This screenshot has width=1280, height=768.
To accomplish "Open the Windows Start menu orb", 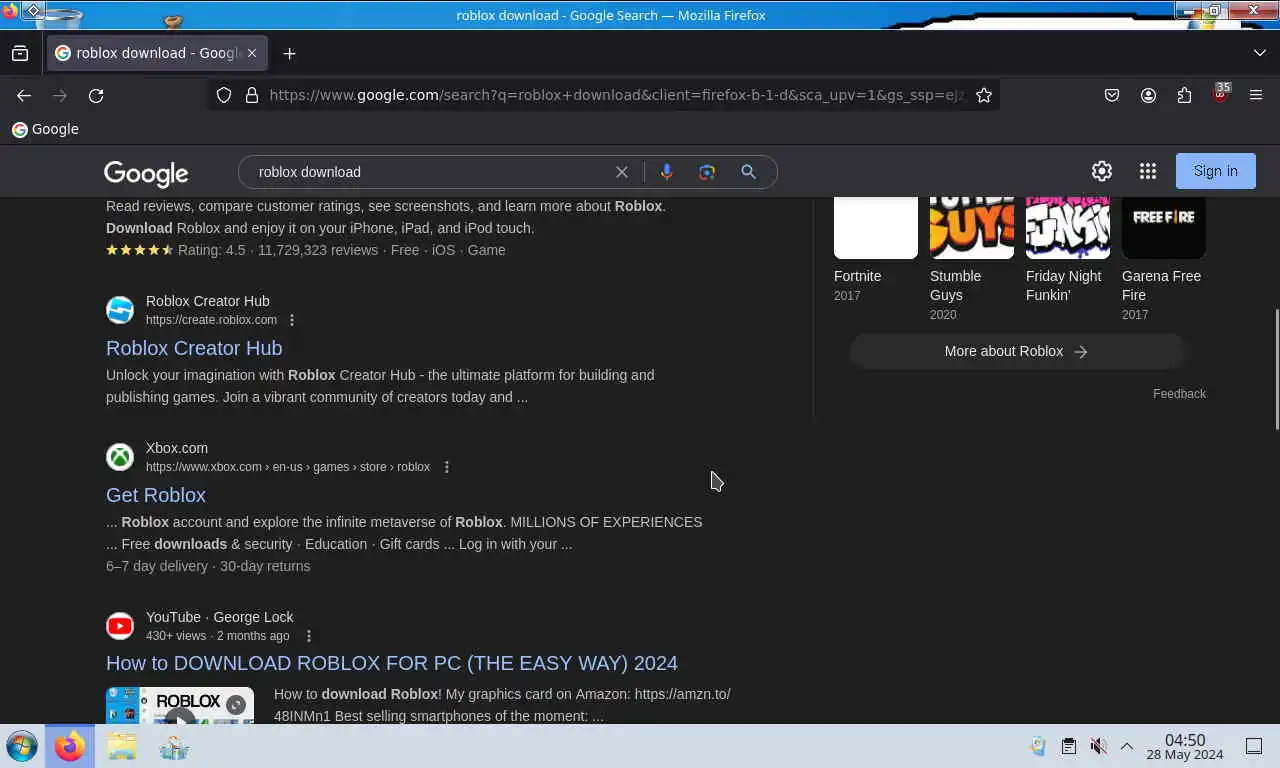I will tap(22, 746).
